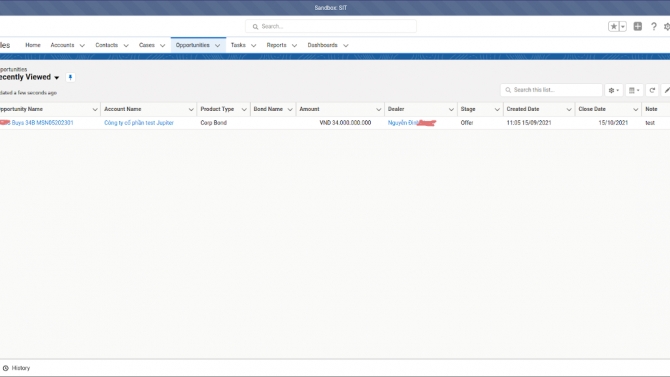Click the global Search field
This screenshot has width=670, height=377.
[331, 27]
